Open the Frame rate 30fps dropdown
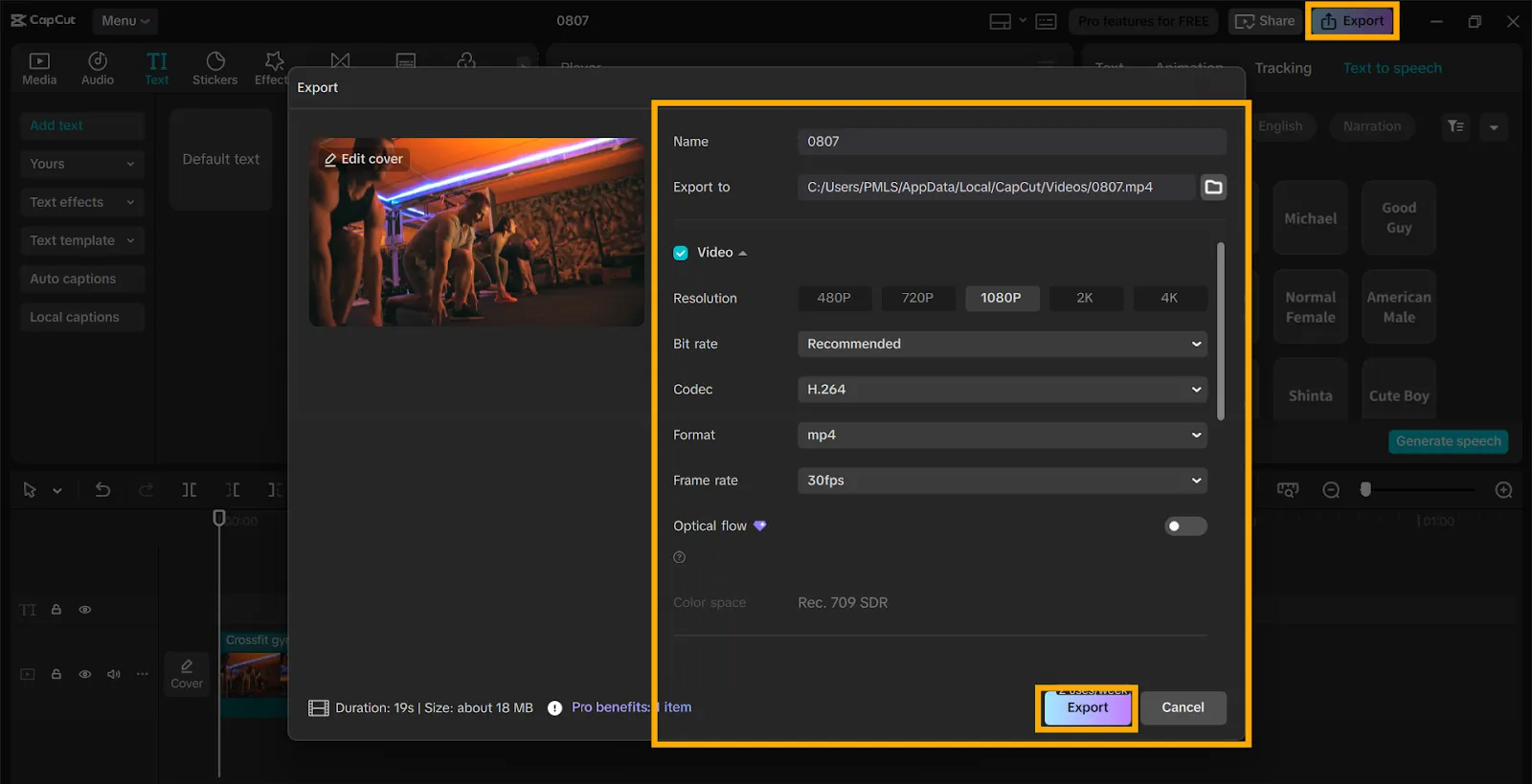Screen dimensions: 1532x784 click(1003, 481)
